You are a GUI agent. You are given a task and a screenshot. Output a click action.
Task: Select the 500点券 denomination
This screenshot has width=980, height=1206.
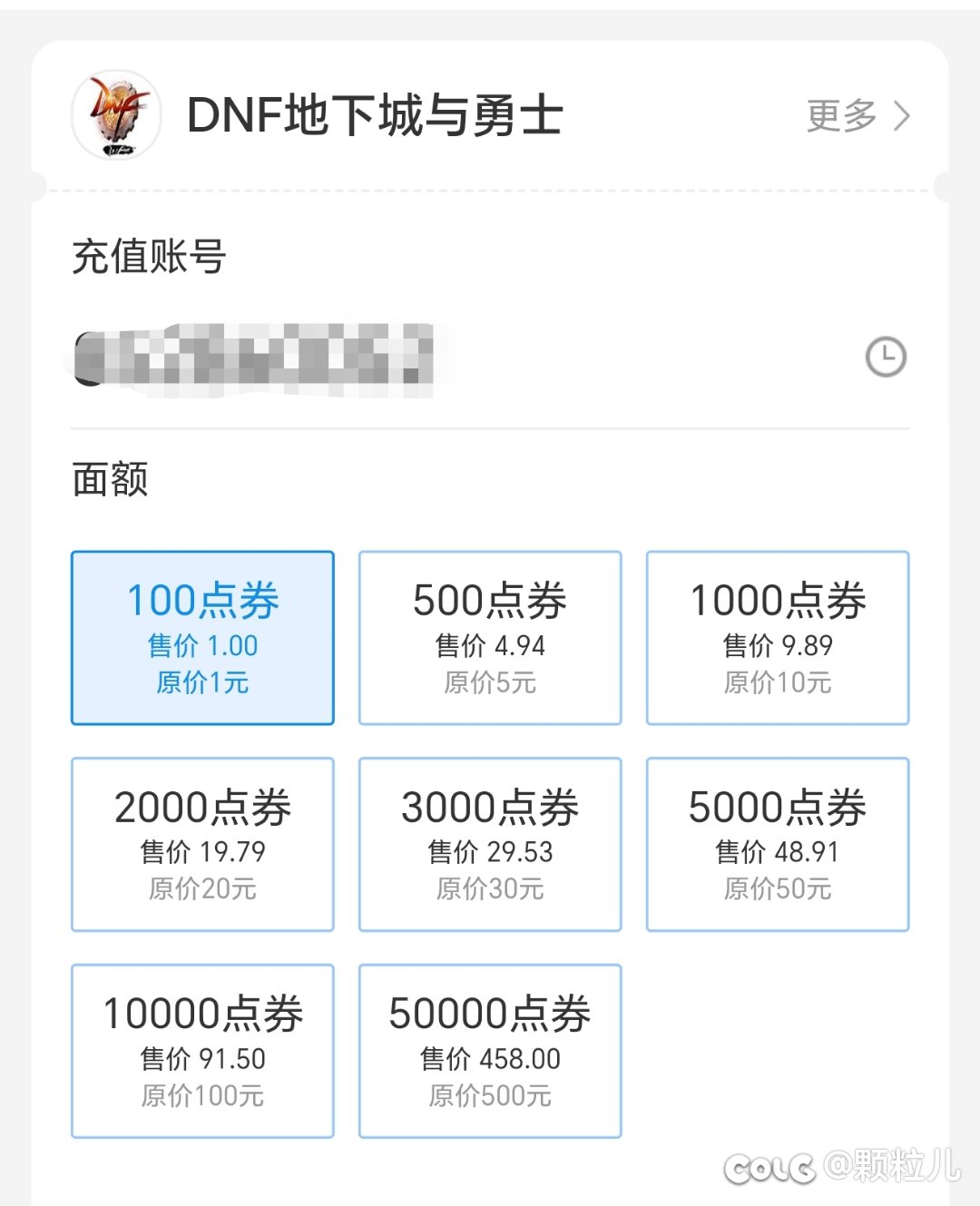[490, 638]
